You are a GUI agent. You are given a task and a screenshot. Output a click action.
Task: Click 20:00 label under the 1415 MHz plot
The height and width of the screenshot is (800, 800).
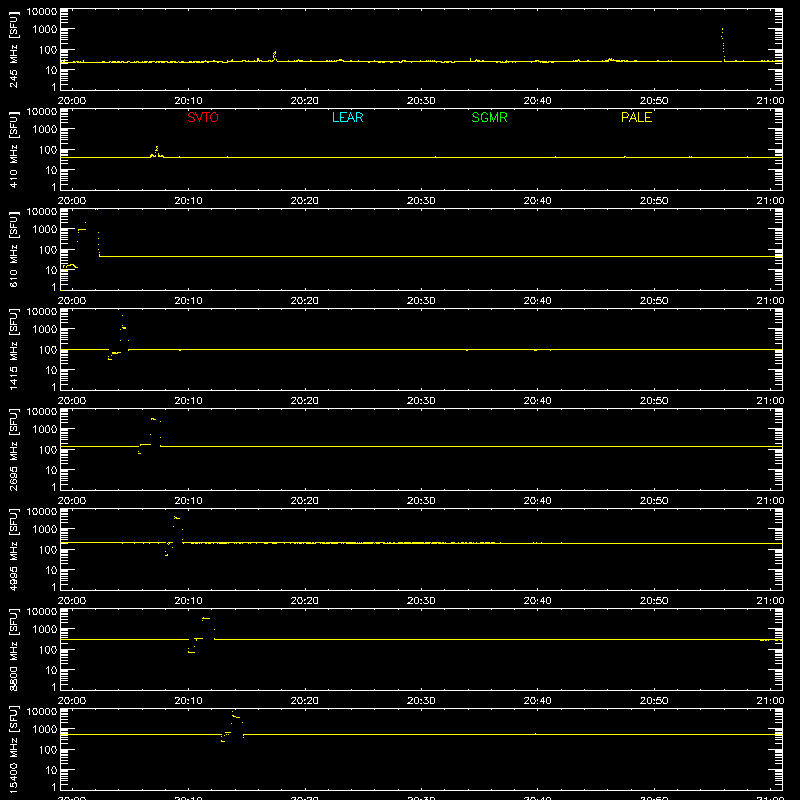(x=72, y=401)
